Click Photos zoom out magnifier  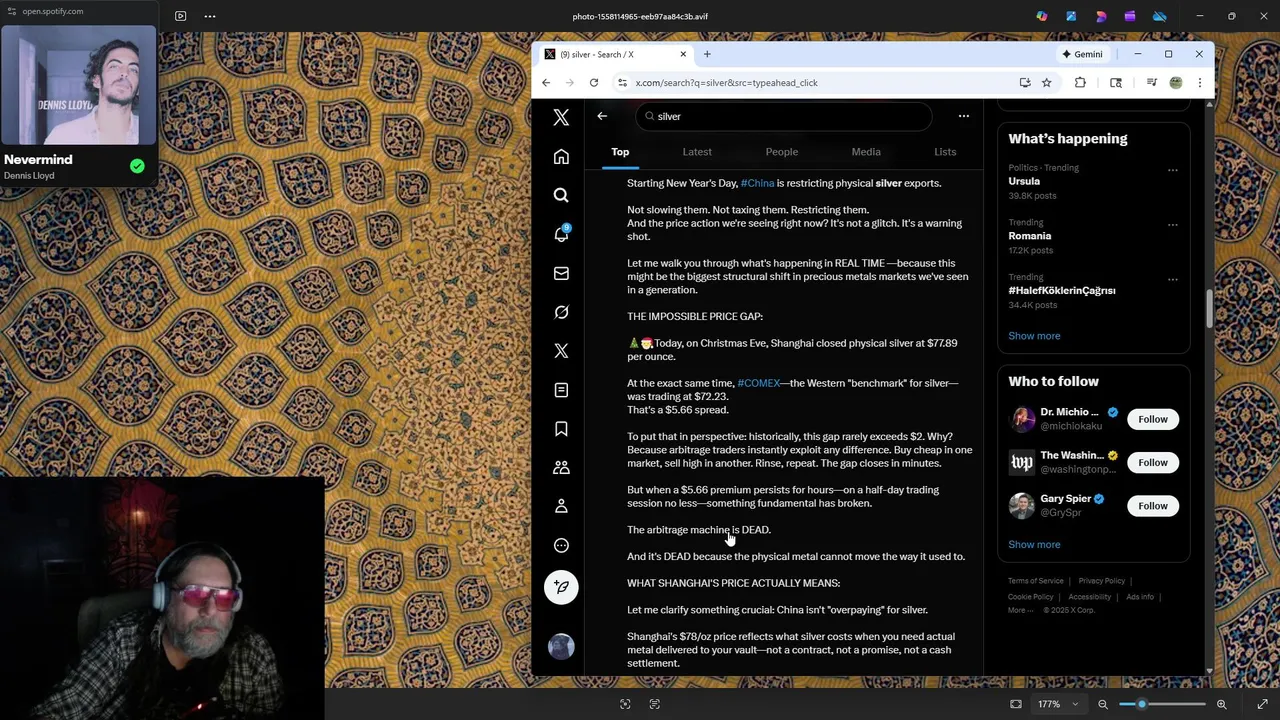1103,704
